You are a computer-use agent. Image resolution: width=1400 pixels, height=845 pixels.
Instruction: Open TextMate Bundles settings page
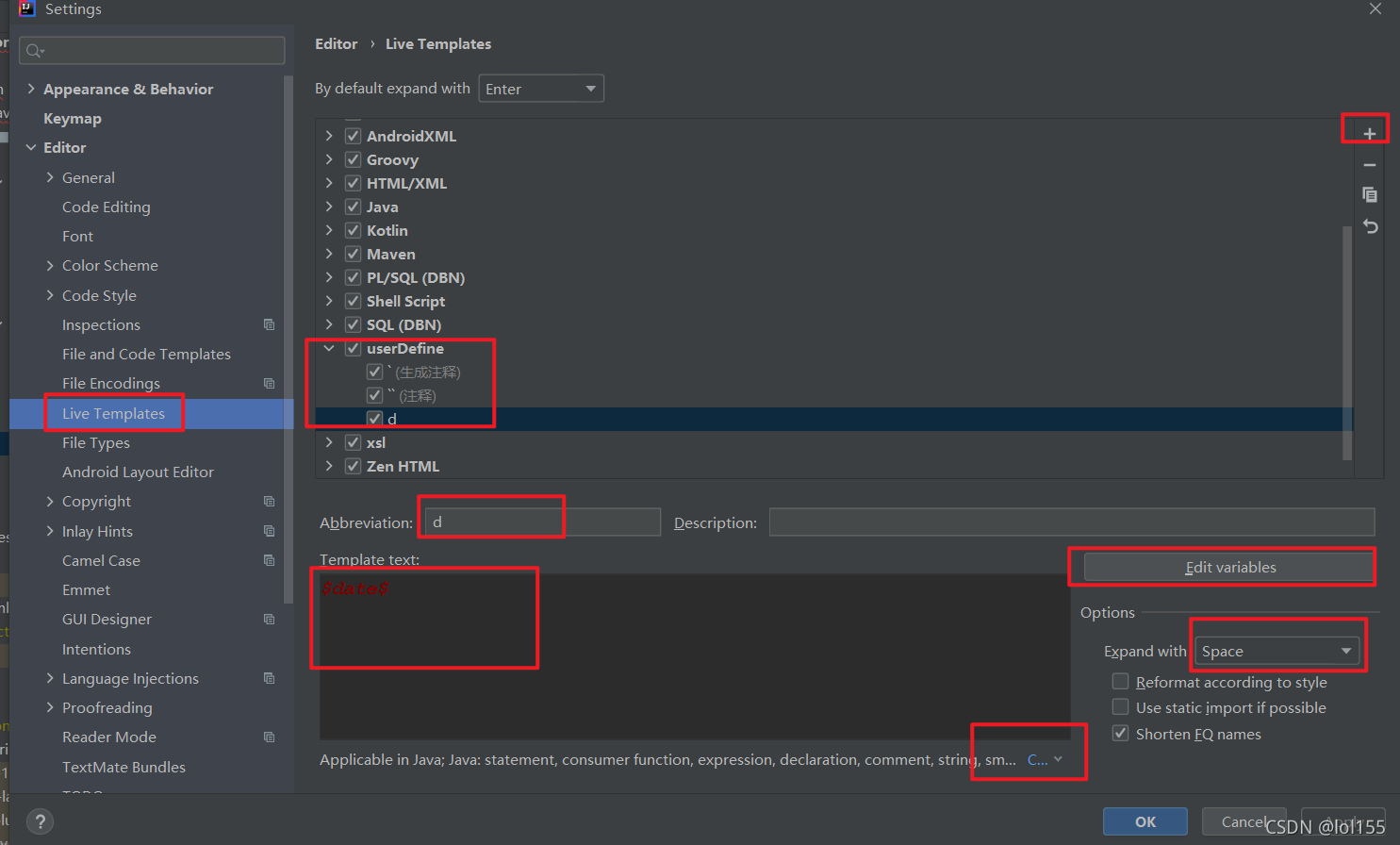tap(124, 767)
